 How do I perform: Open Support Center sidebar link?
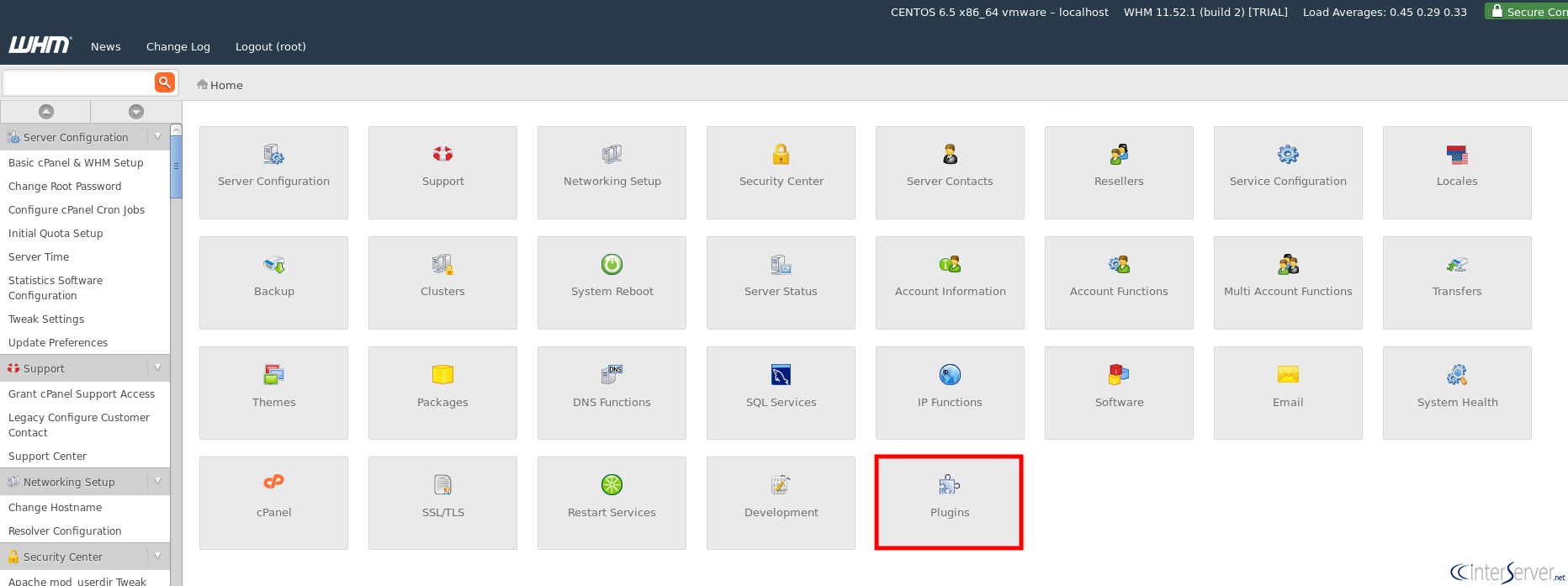tap(47, 456)
